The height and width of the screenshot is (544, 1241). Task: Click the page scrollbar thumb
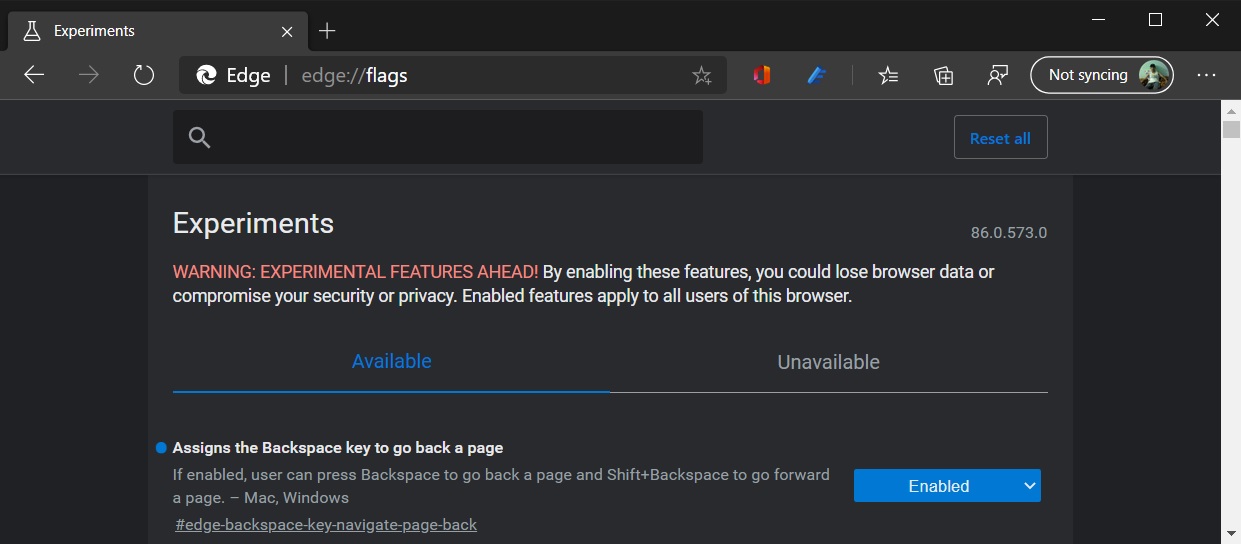coord(1231,130)
